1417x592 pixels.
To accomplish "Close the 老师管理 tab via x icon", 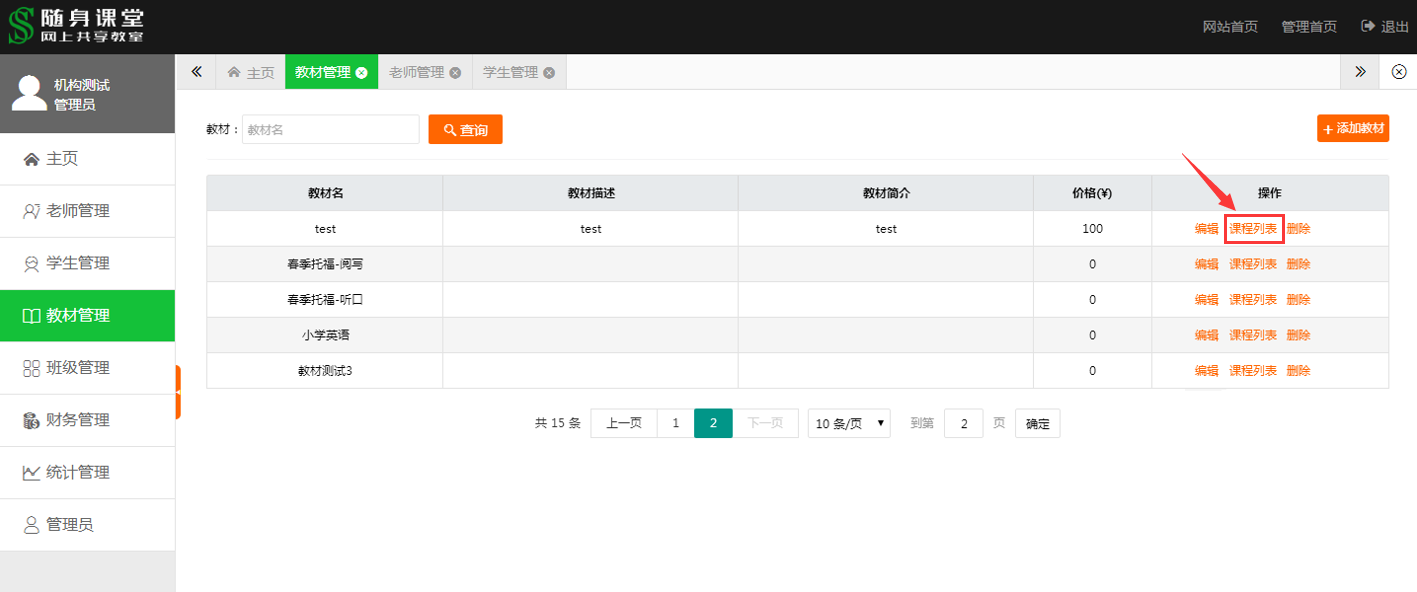I will (455, 72).
